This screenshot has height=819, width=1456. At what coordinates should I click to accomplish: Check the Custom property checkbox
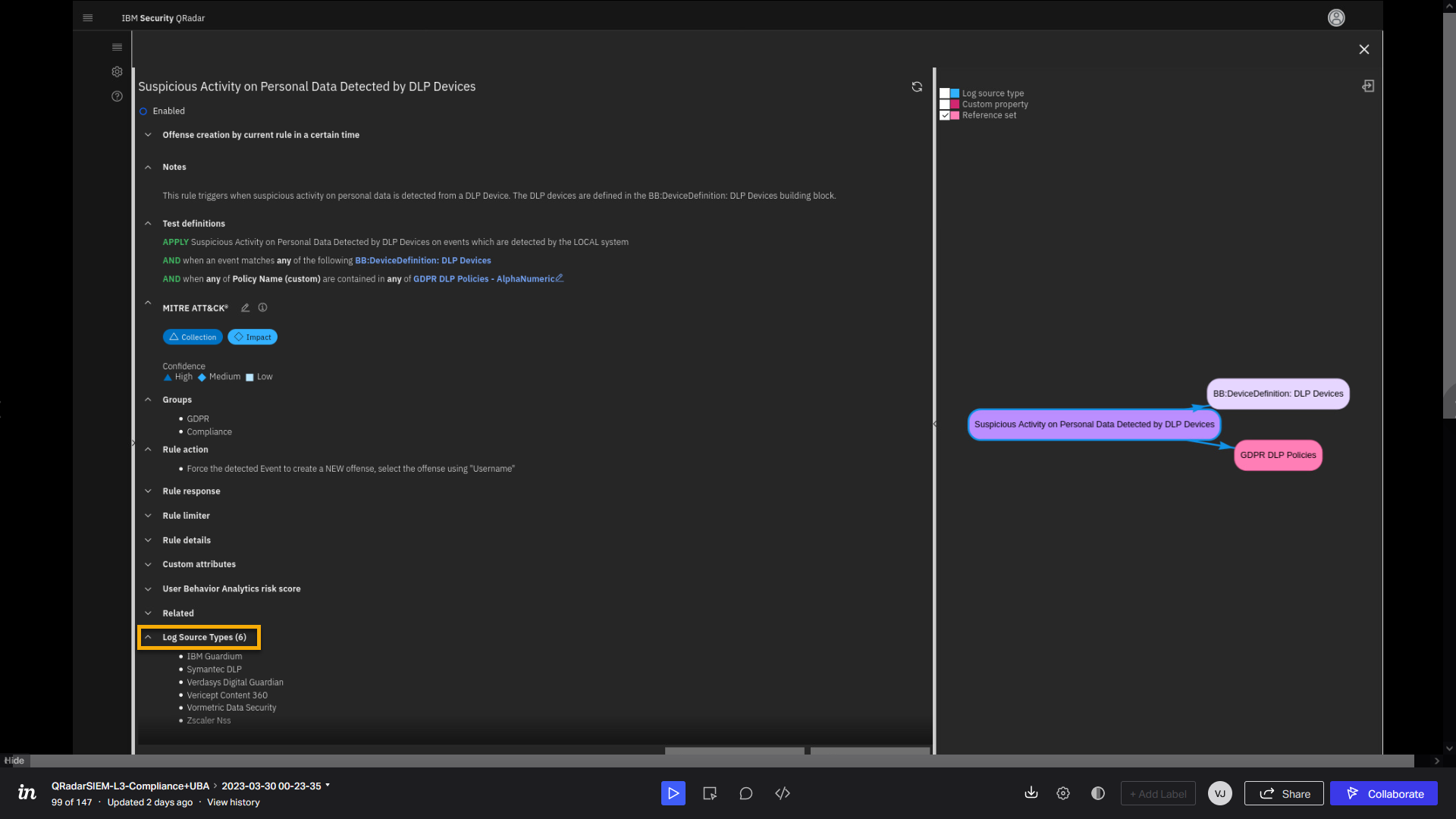point(944,105)
